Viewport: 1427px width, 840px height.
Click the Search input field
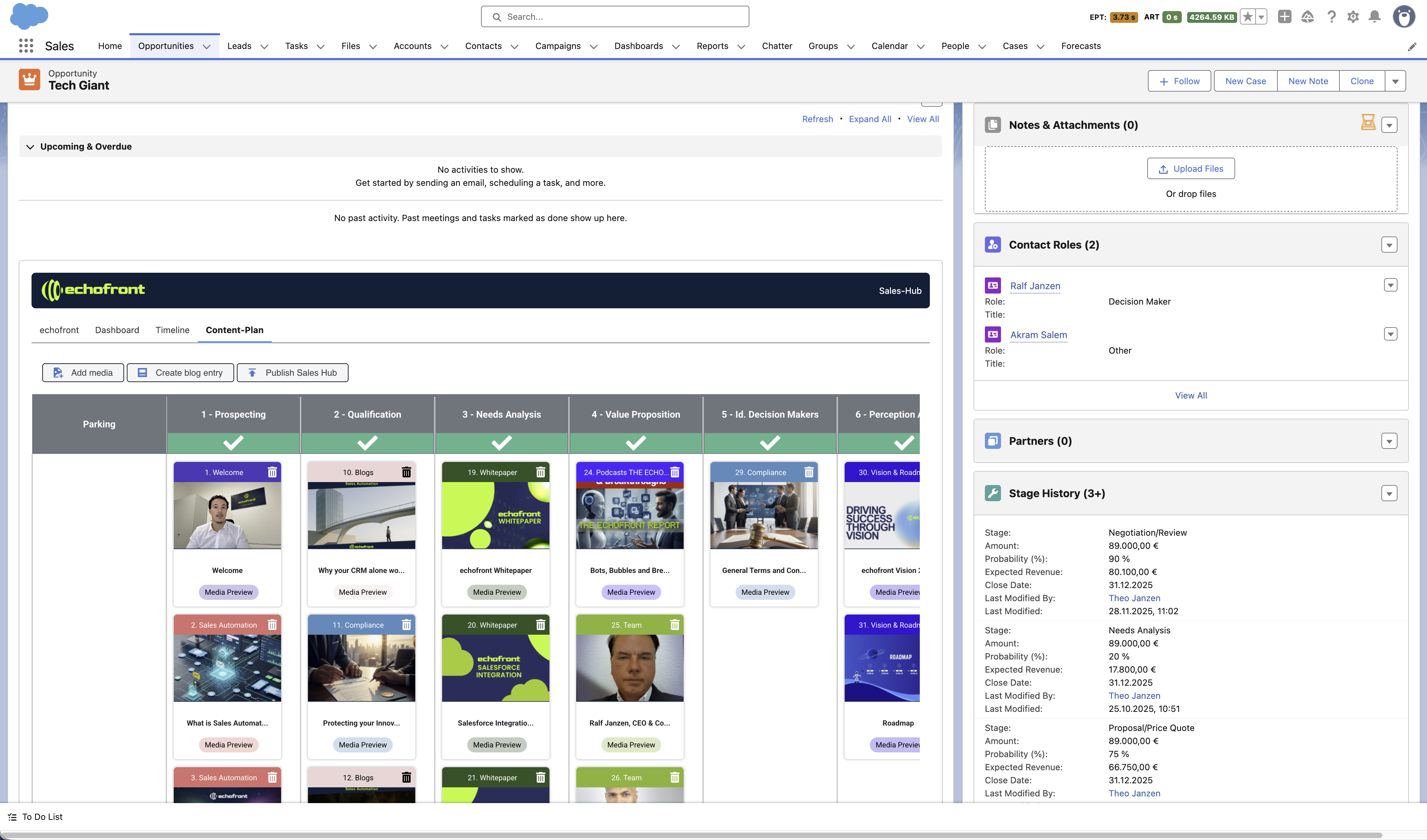(x=615, y=17)
